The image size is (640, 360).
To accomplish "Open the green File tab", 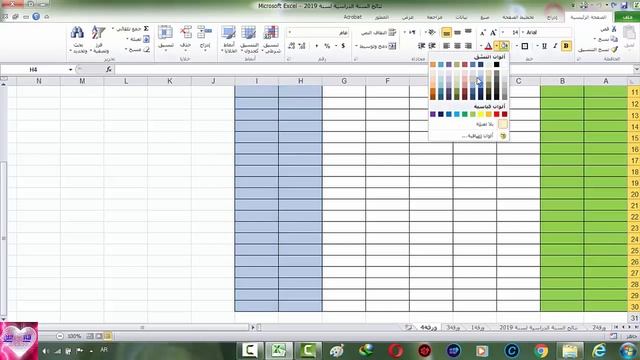I will 627,17.
